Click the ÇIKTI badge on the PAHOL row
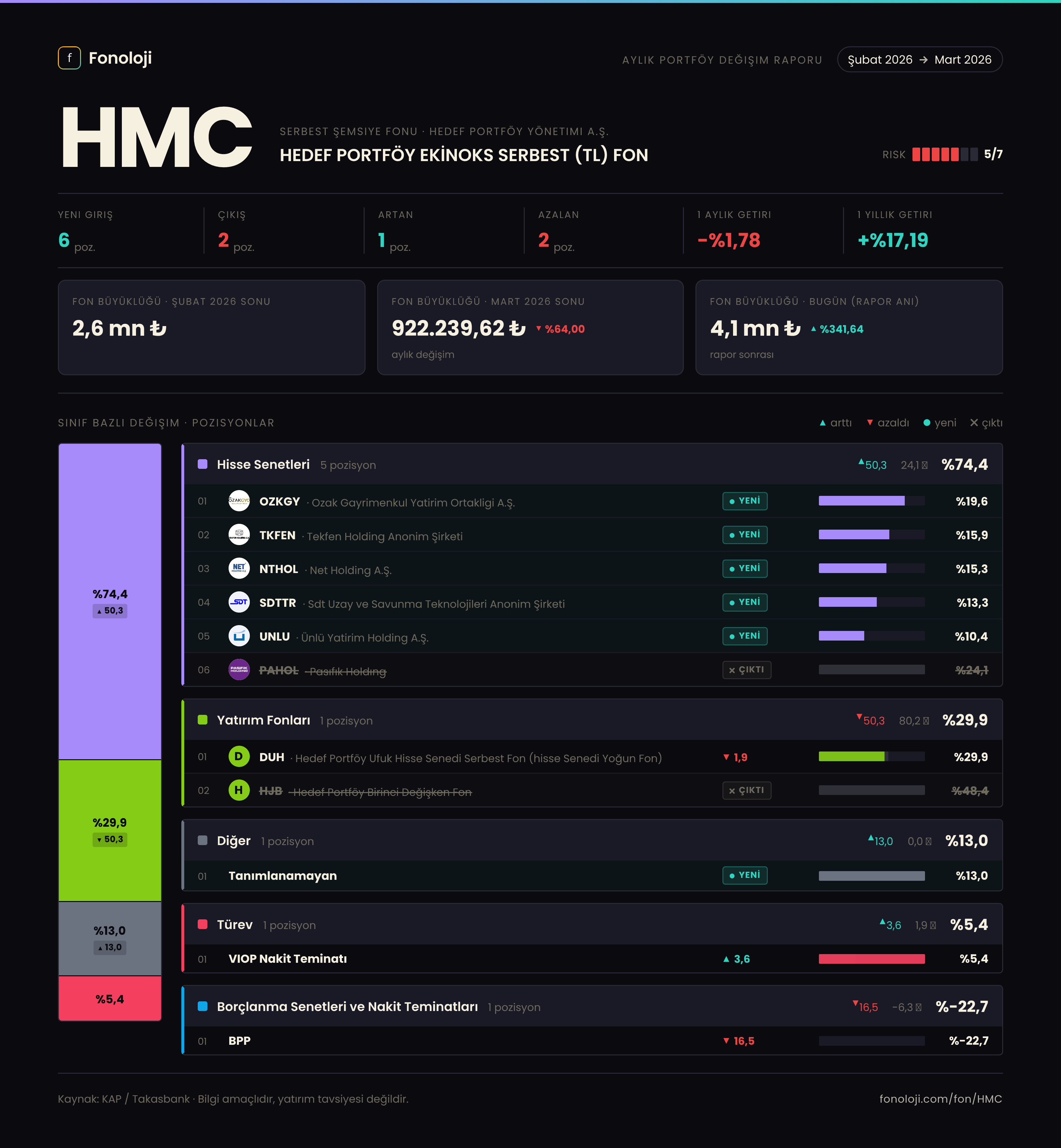 tap(746, 670)
